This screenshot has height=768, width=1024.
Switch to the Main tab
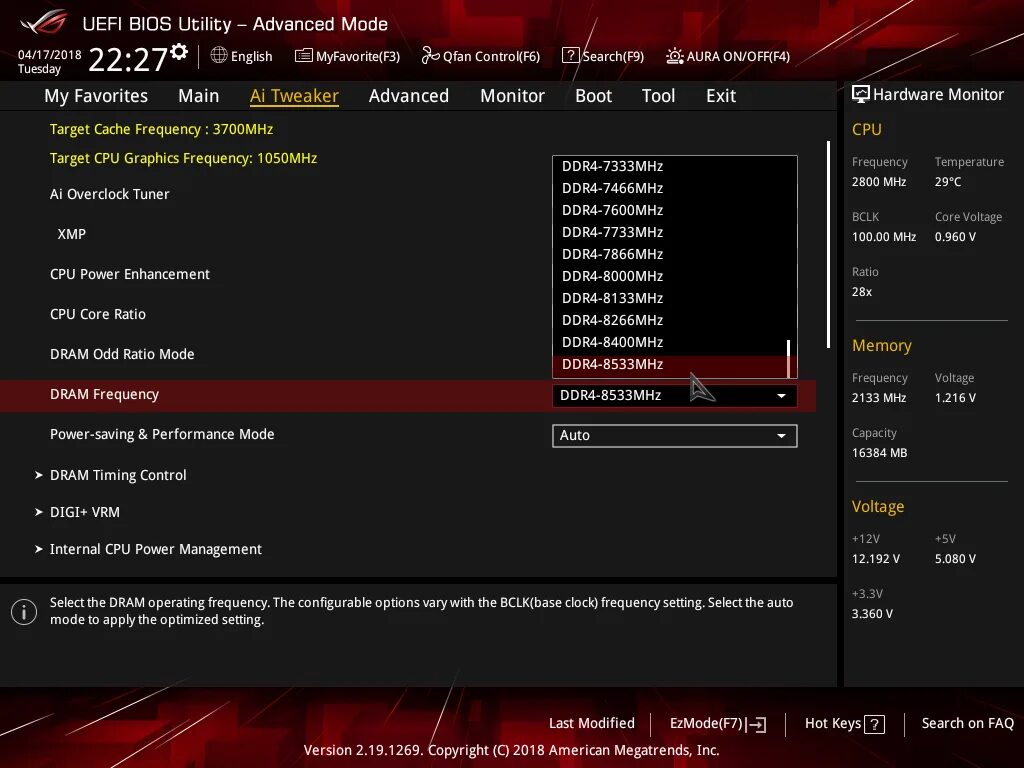(199, 96)
